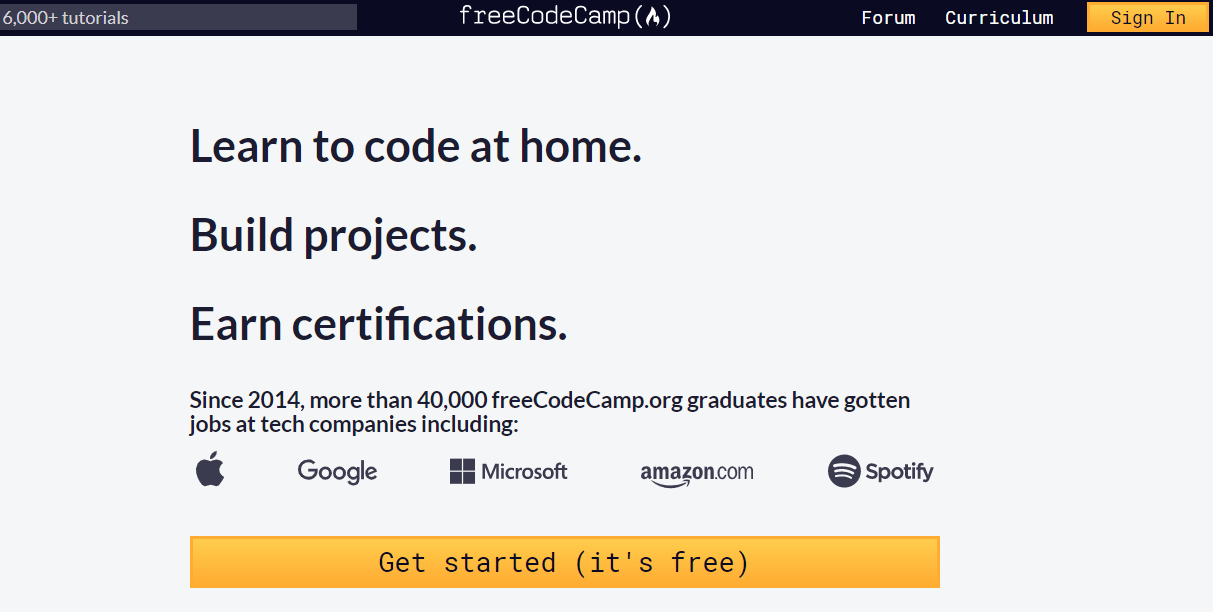This screenshot has height=612, width=1213.
Task: Click the flame icon in freeCodeCamp logo
Action: (653, 17)
